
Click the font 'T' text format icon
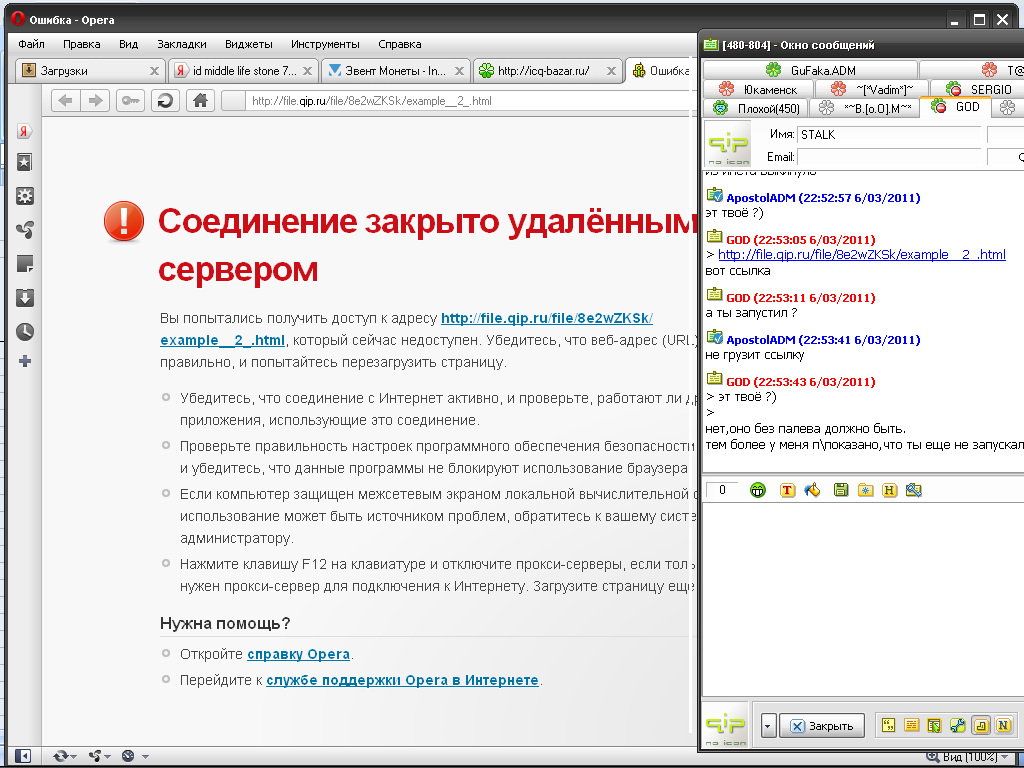click(x=787, y=490)
